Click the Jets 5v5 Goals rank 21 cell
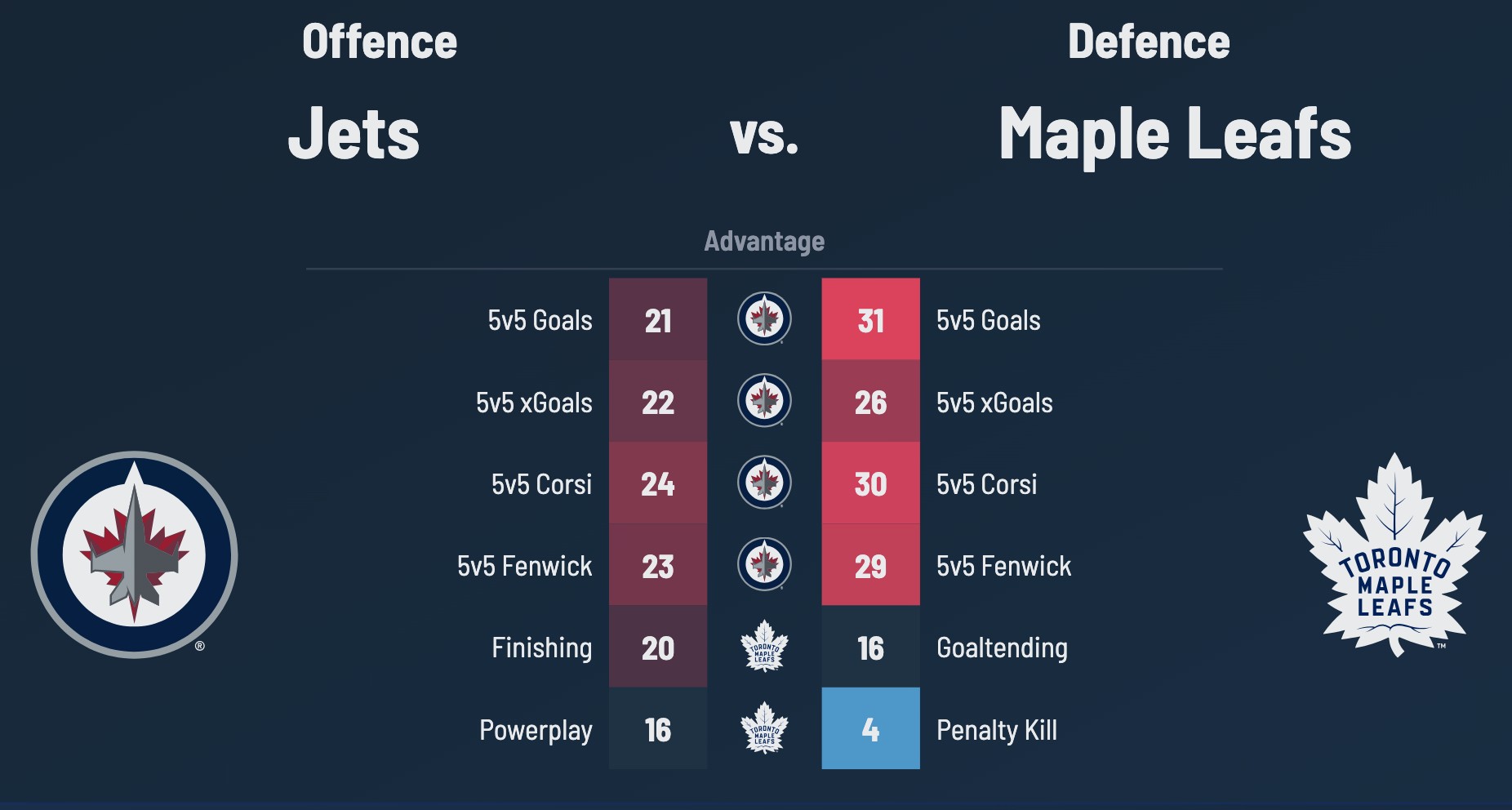 tap(658, 319)
